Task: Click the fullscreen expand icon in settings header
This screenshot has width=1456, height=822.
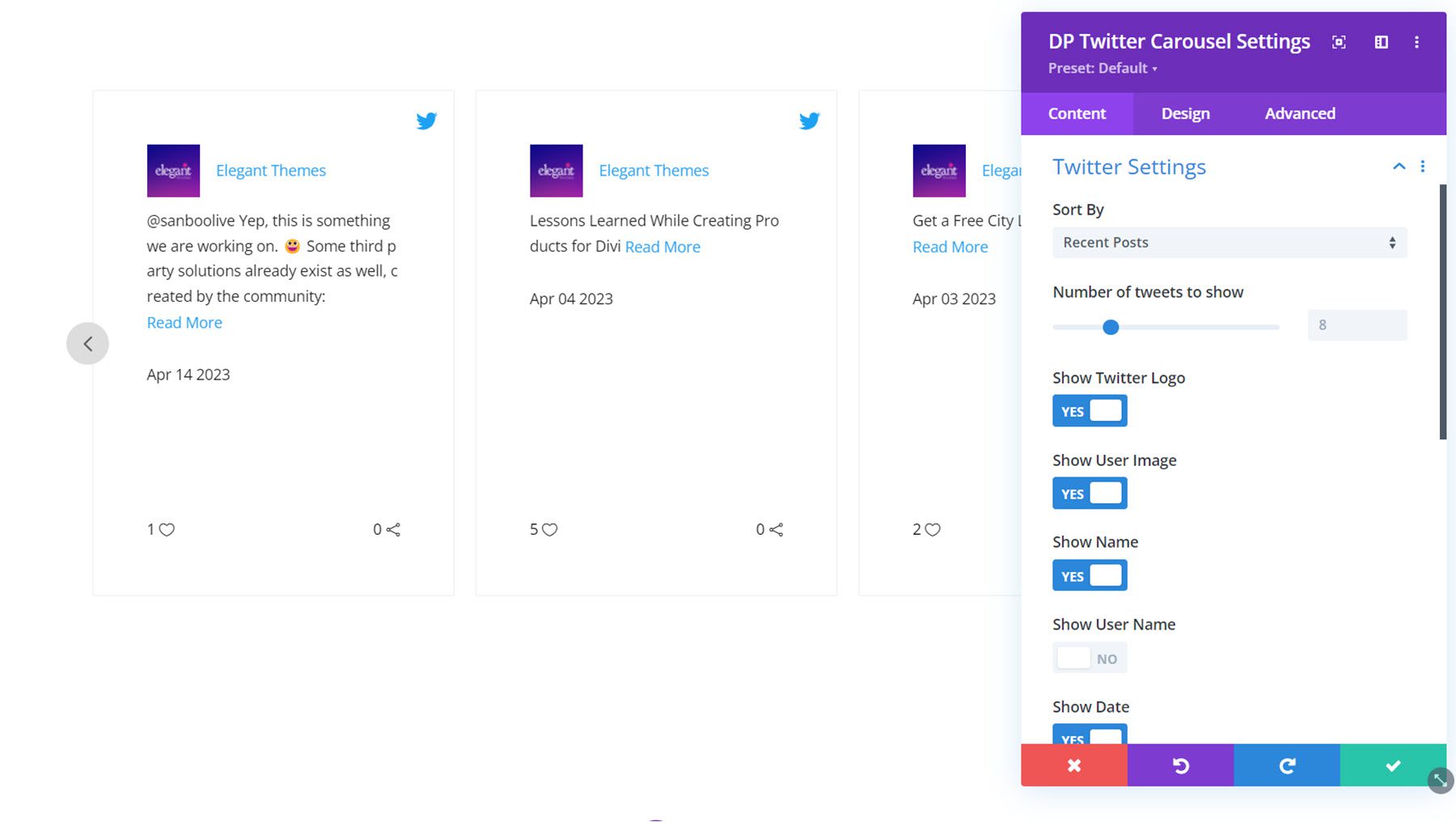Action: (x=1339, y=42)
